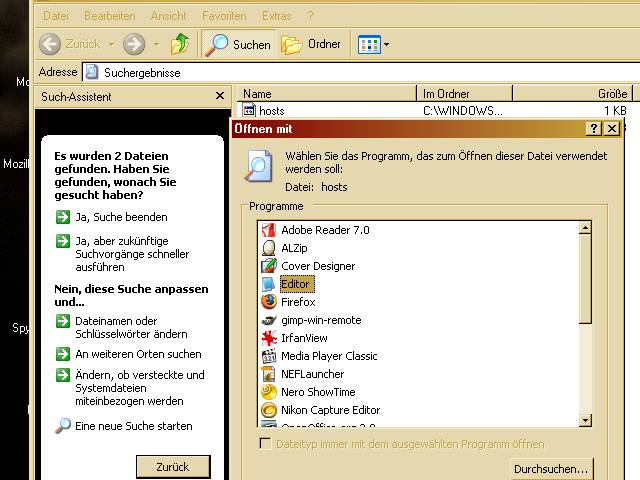The height and width of the screenshot is (480, 640).
Task: Open the Suchen search toolbar button
Action: 238,44
